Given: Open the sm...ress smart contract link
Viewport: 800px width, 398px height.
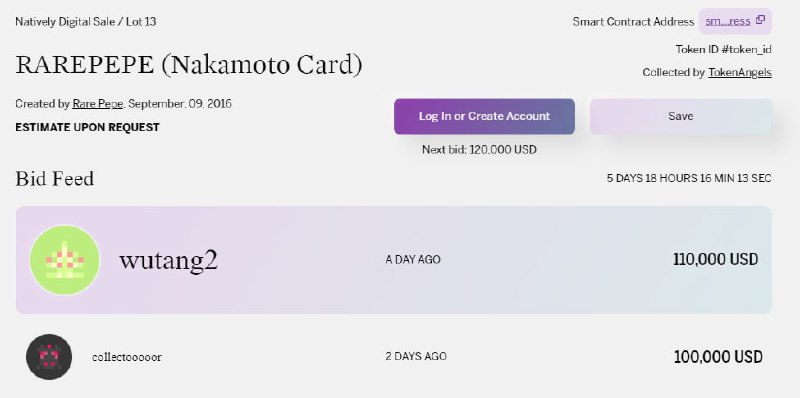Looking at the screenshot, I should (728, 21).
